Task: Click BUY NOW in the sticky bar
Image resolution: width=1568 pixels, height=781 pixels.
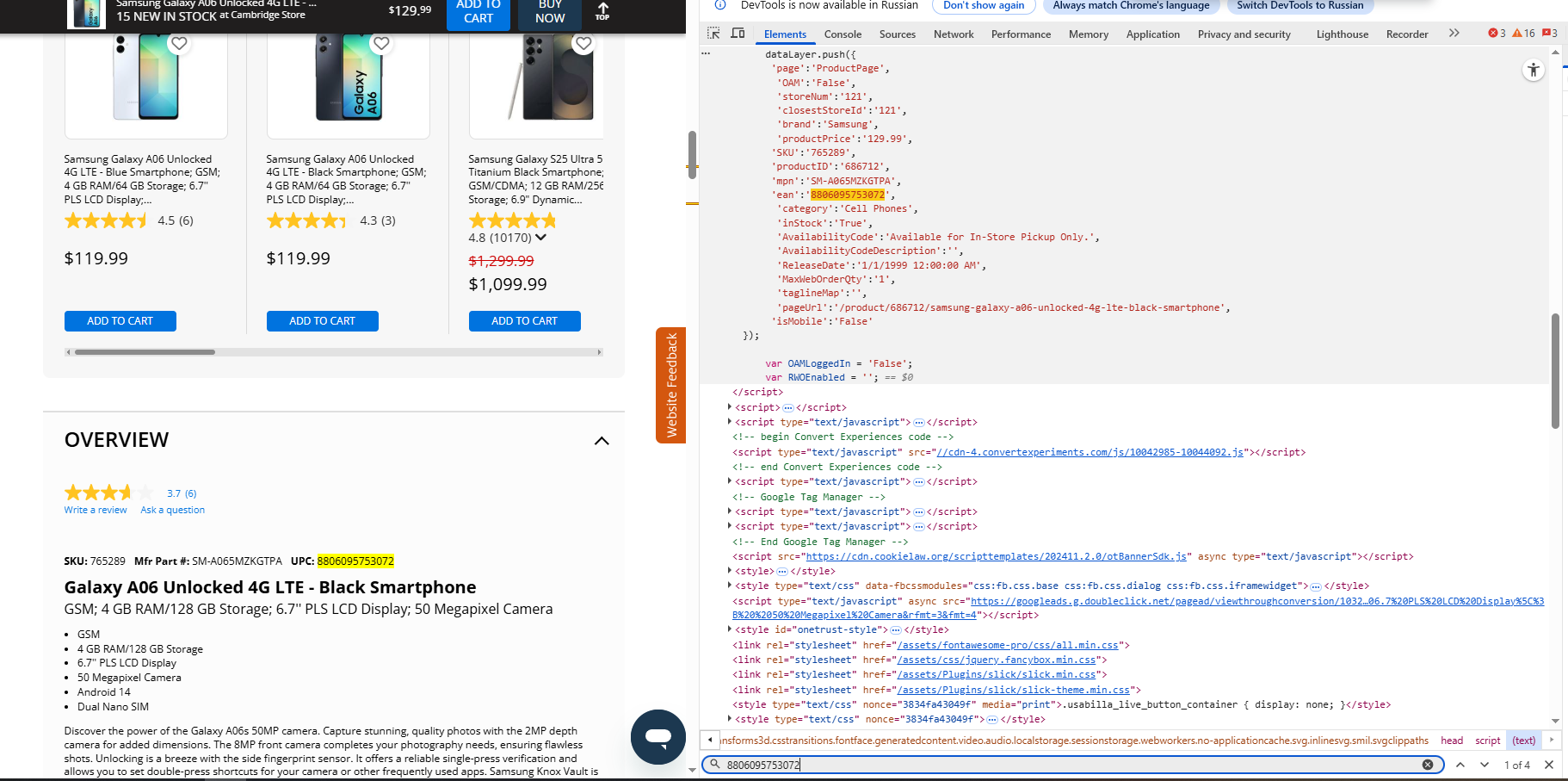Action: tap(550, 13)
